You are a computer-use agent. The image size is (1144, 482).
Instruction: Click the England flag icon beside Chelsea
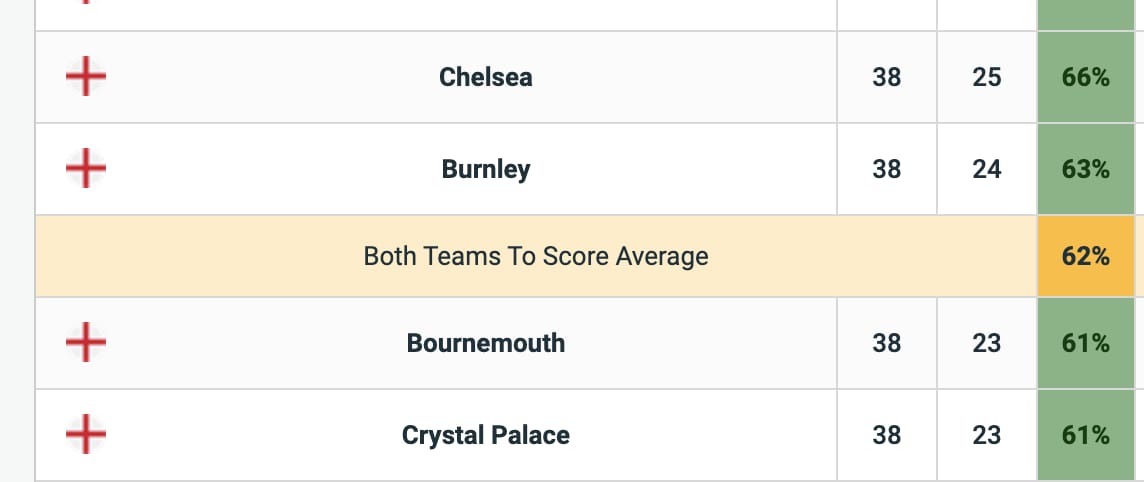(86, 76)
